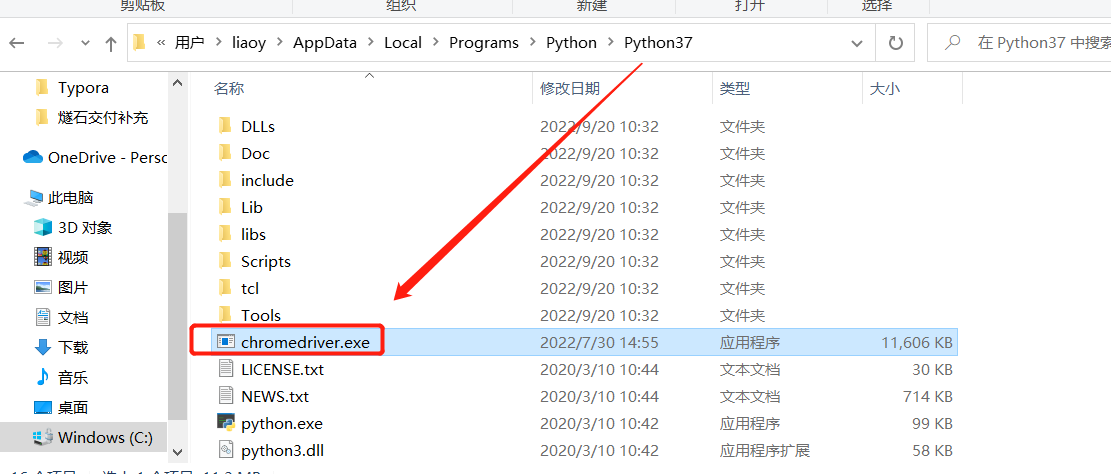Select the tcl folder icon
Screen dimensions: 1111x474
point(225,288)
